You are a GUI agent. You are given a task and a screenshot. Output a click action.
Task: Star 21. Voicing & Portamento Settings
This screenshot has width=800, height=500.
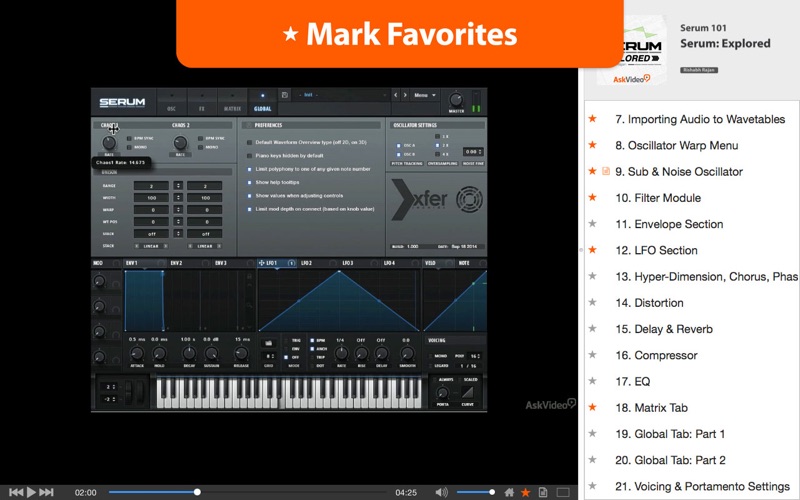pyautogui.click(x=592, y=486)
